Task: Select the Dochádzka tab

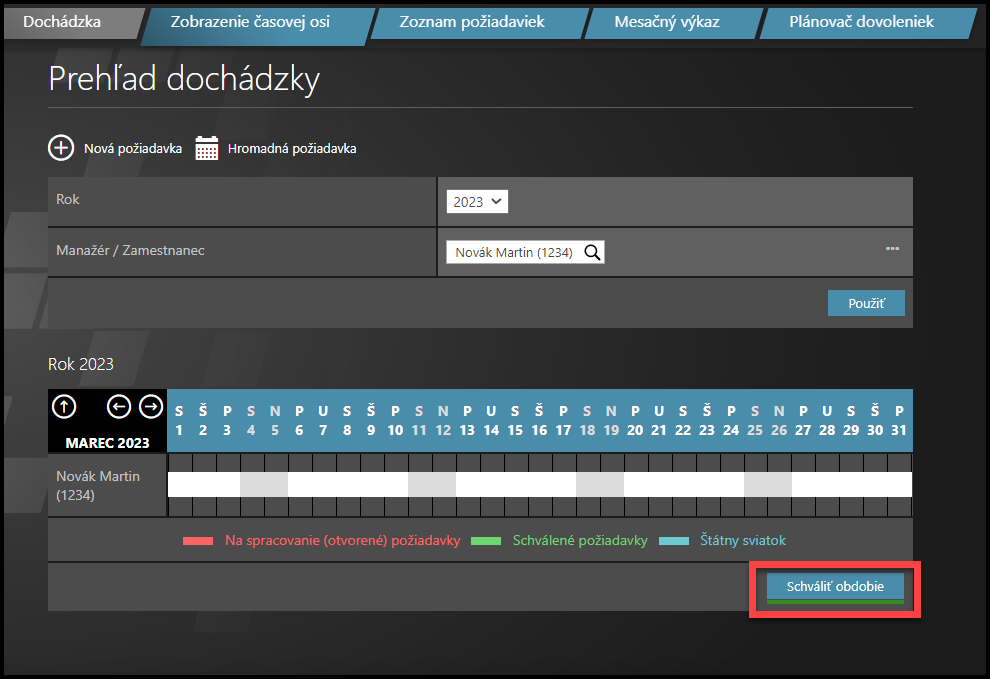Action: coord(62,21)
